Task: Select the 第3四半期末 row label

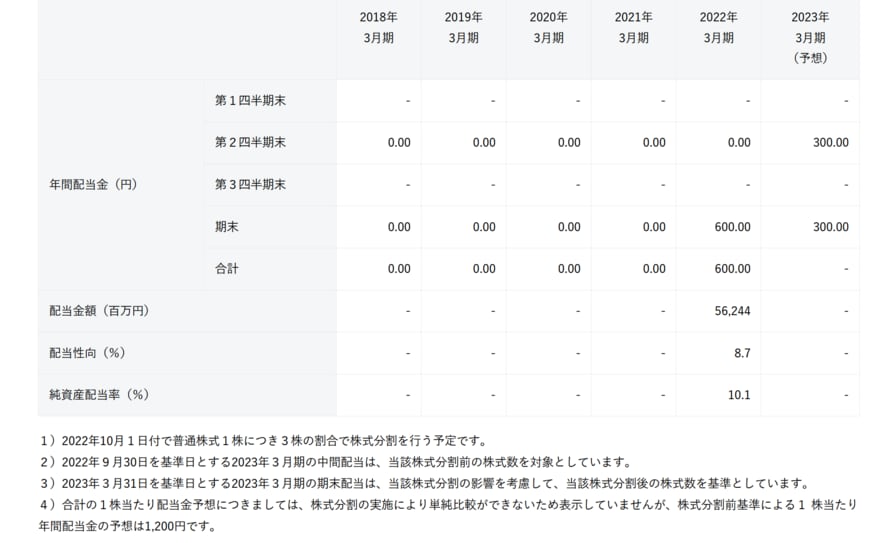Action: tap(250, 185)
